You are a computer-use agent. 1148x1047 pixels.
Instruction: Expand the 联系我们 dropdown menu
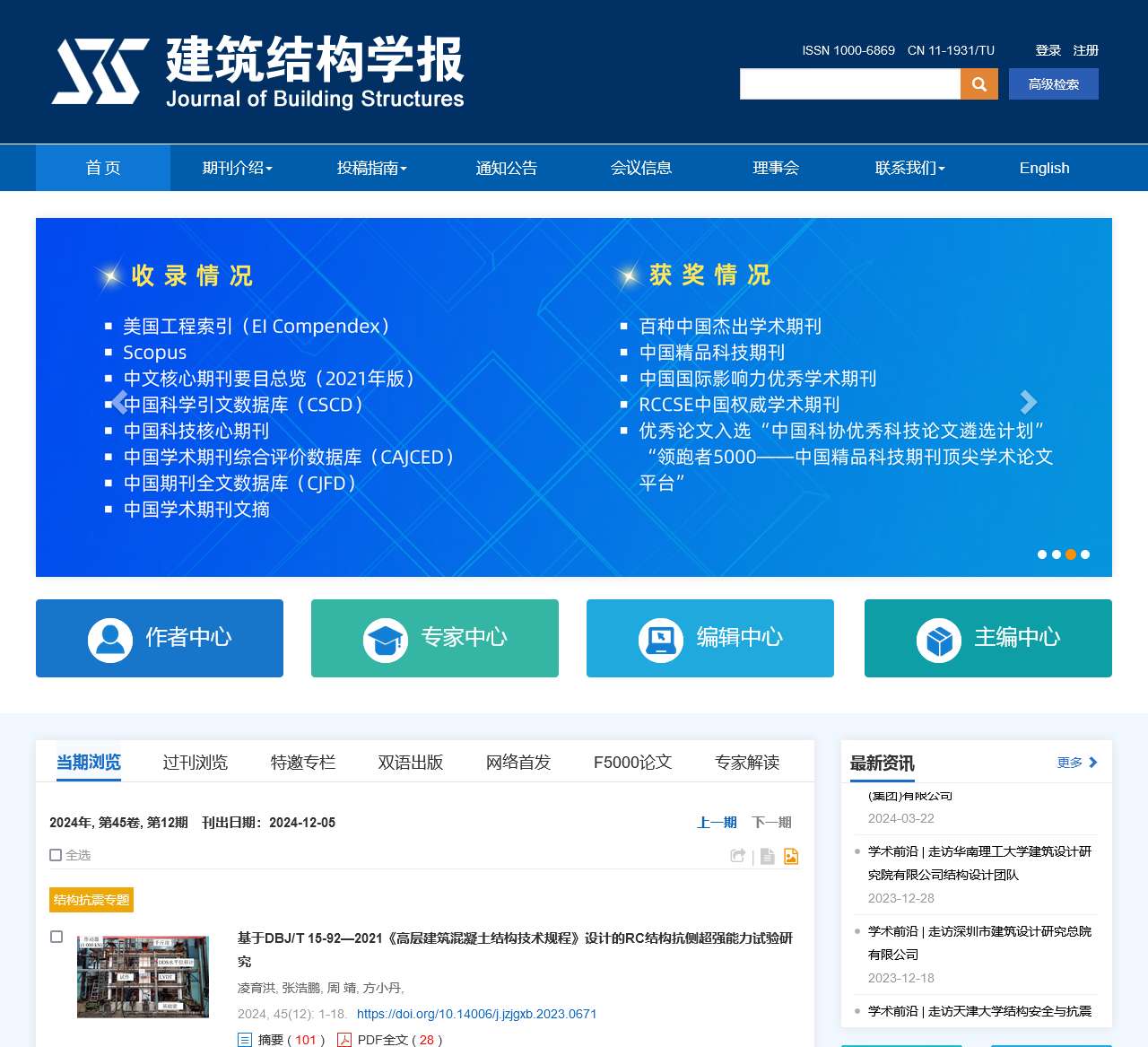click(x=910, y=168)
